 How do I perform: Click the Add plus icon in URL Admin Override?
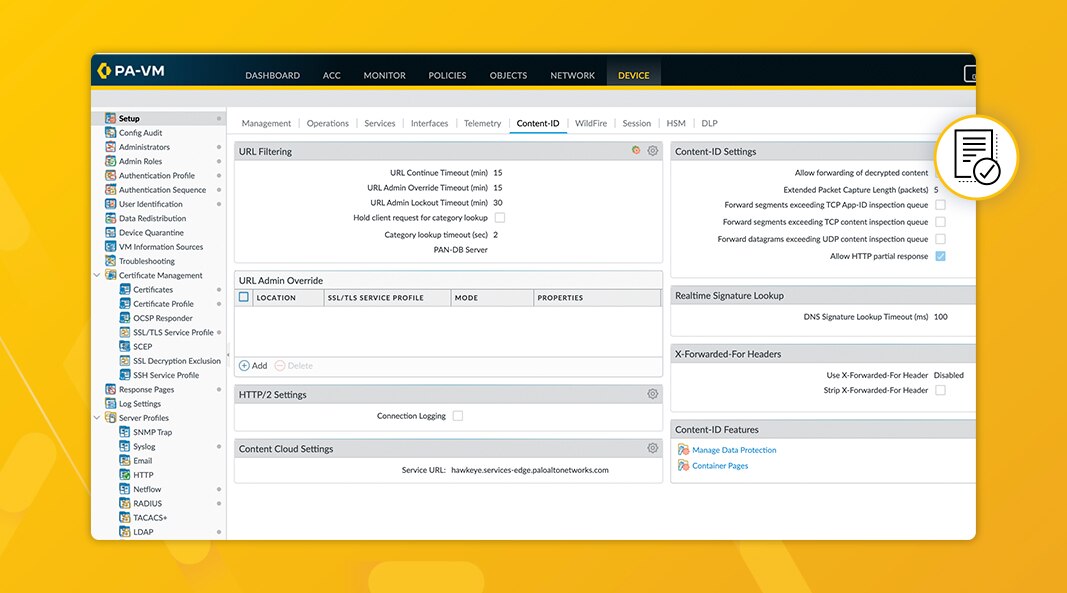[x=244, y=366]
